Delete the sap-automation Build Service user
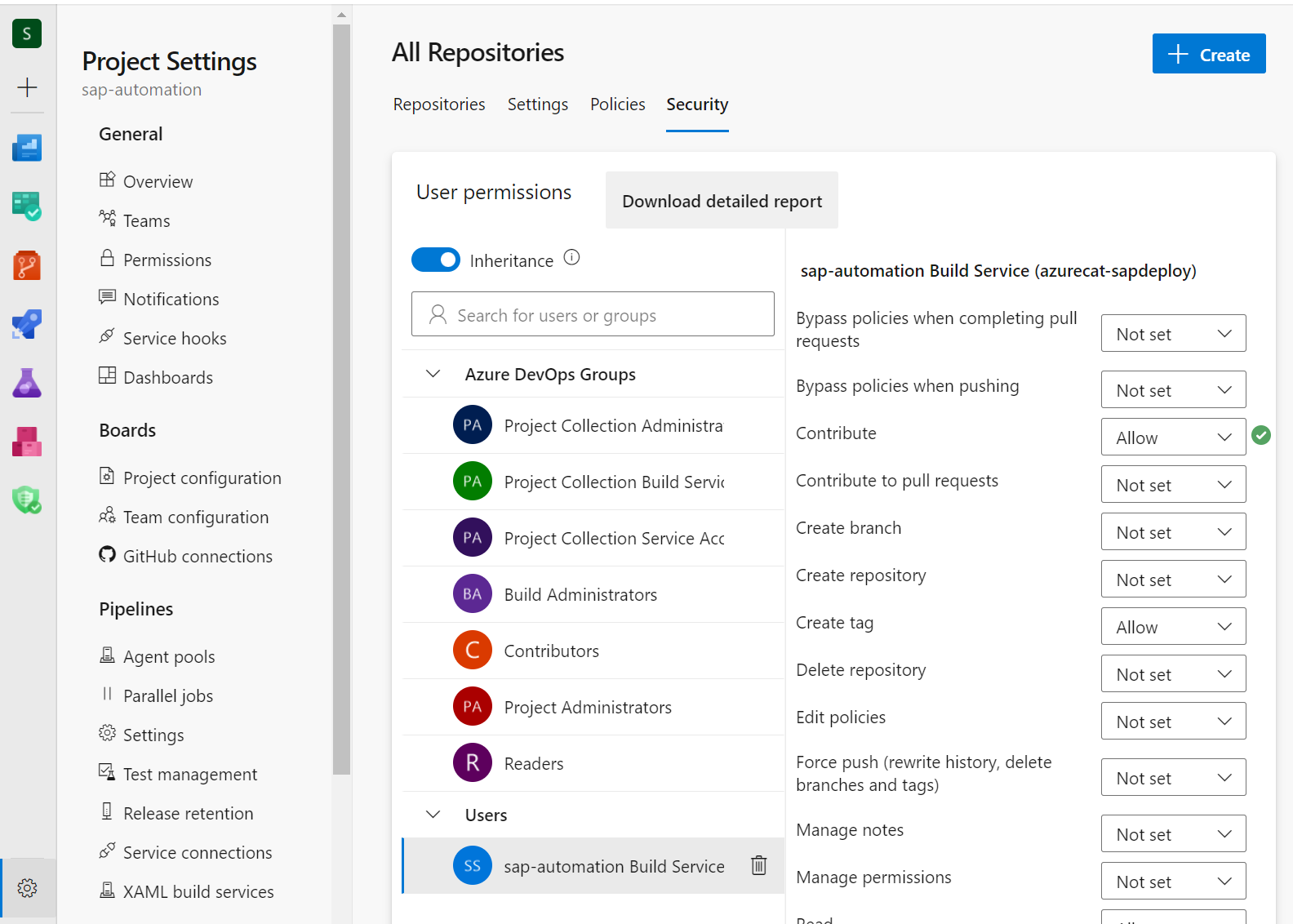Image resolution: width=1293 pixels, height=924 pixels. click(x=758, y=865)
